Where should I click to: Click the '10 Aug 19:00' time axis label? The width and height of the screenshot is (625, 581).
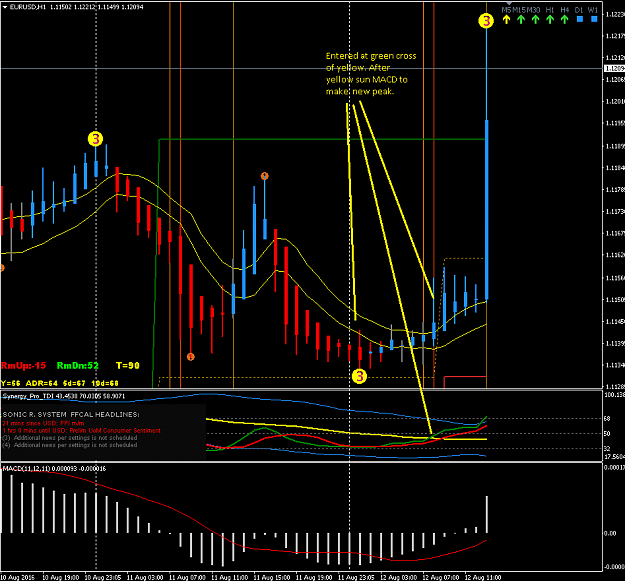[x=61, y=577]
